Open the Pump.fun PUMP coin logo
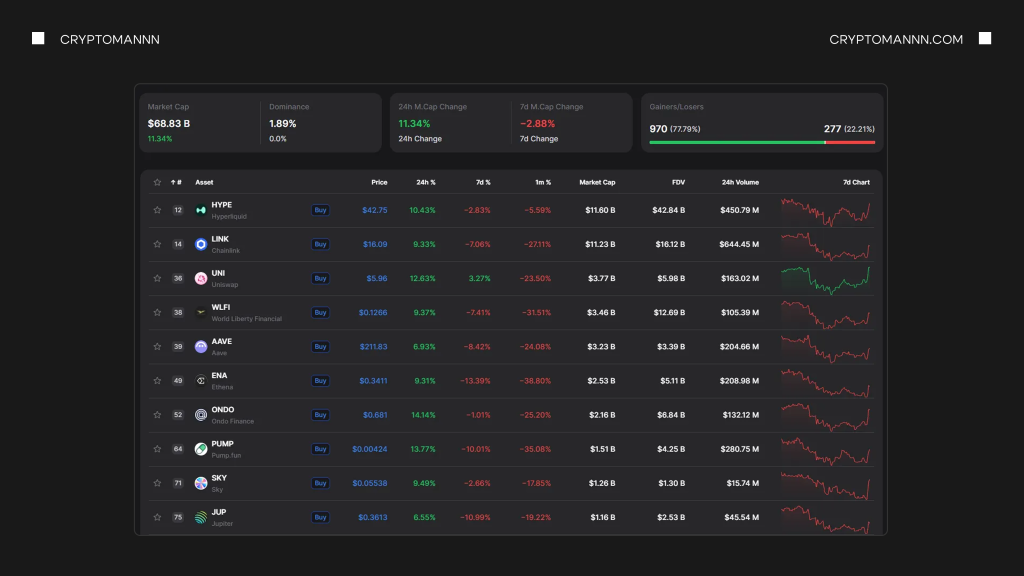Image resolution: width=1024 pixels, height=576 pixels. coord(199,449)
